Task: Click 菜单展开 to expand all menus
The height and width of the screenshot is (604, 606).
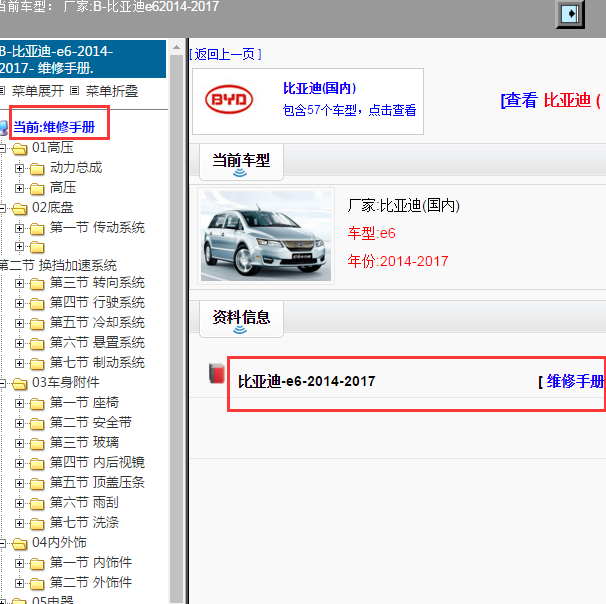Action: pyautogui.click(x=37, y=91)
